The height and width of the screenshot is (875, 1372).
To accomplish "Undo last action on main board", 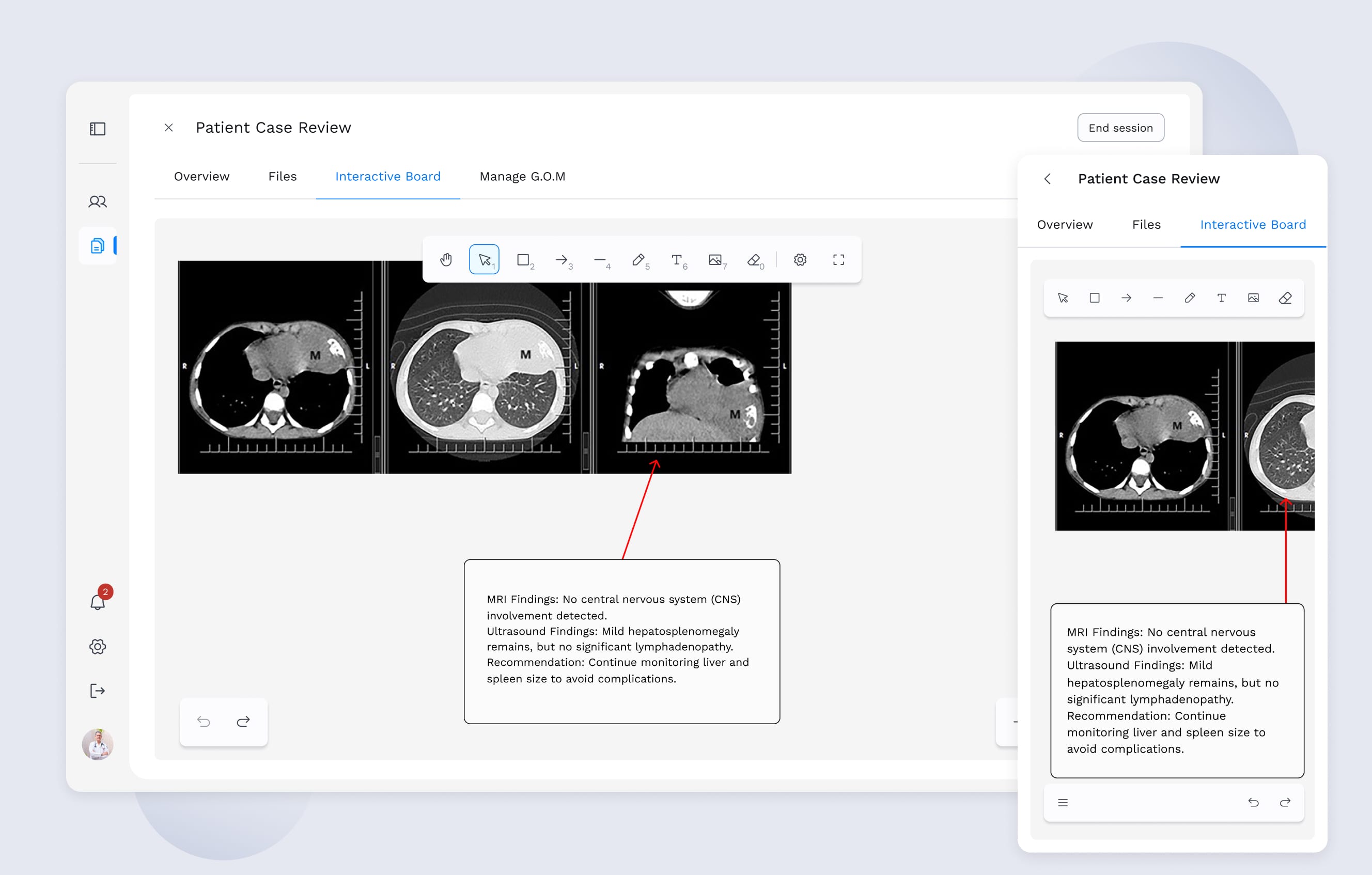I will [204, 722].
